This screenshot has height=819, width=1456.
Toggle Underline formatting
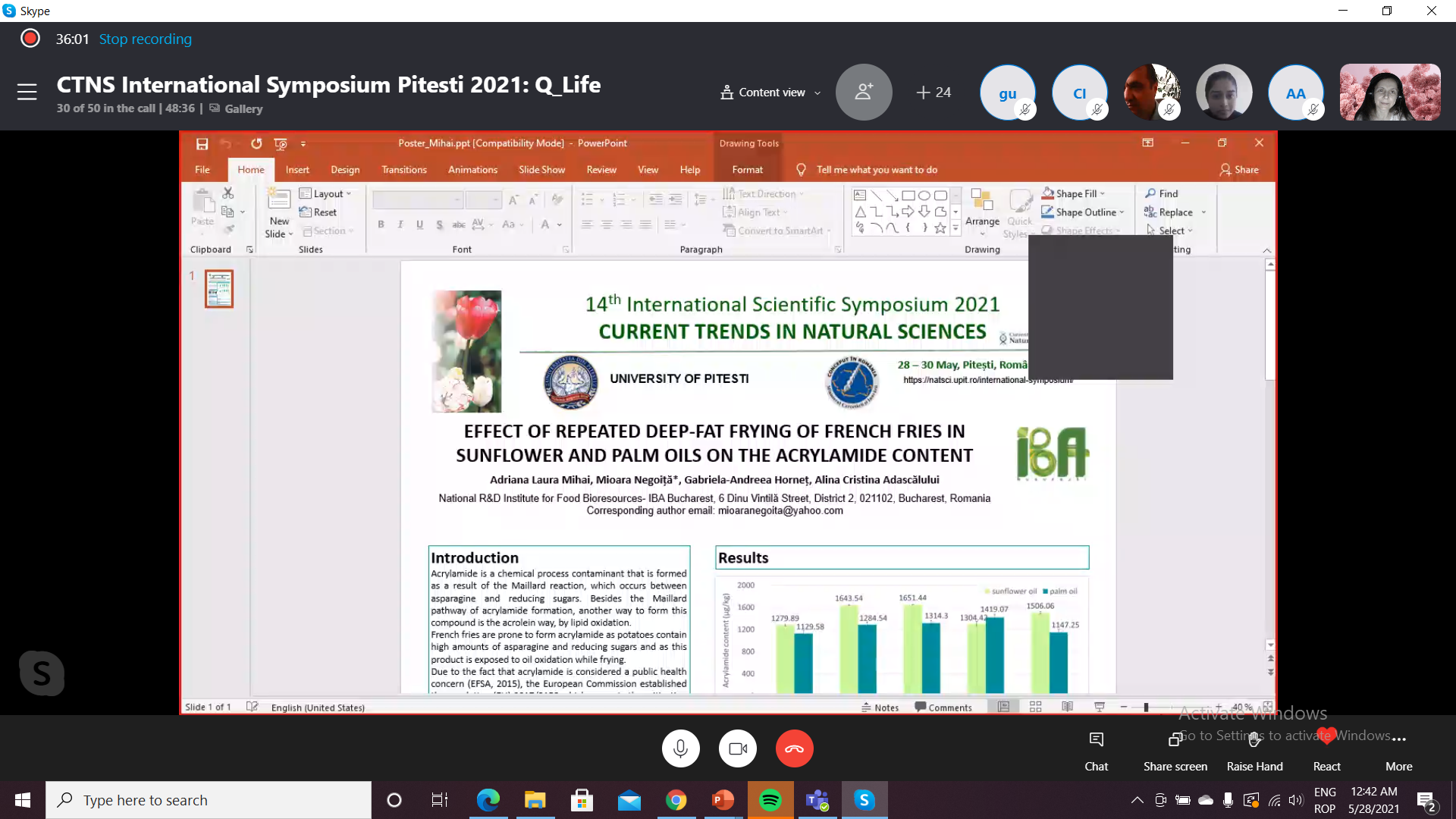click(419, 224)
